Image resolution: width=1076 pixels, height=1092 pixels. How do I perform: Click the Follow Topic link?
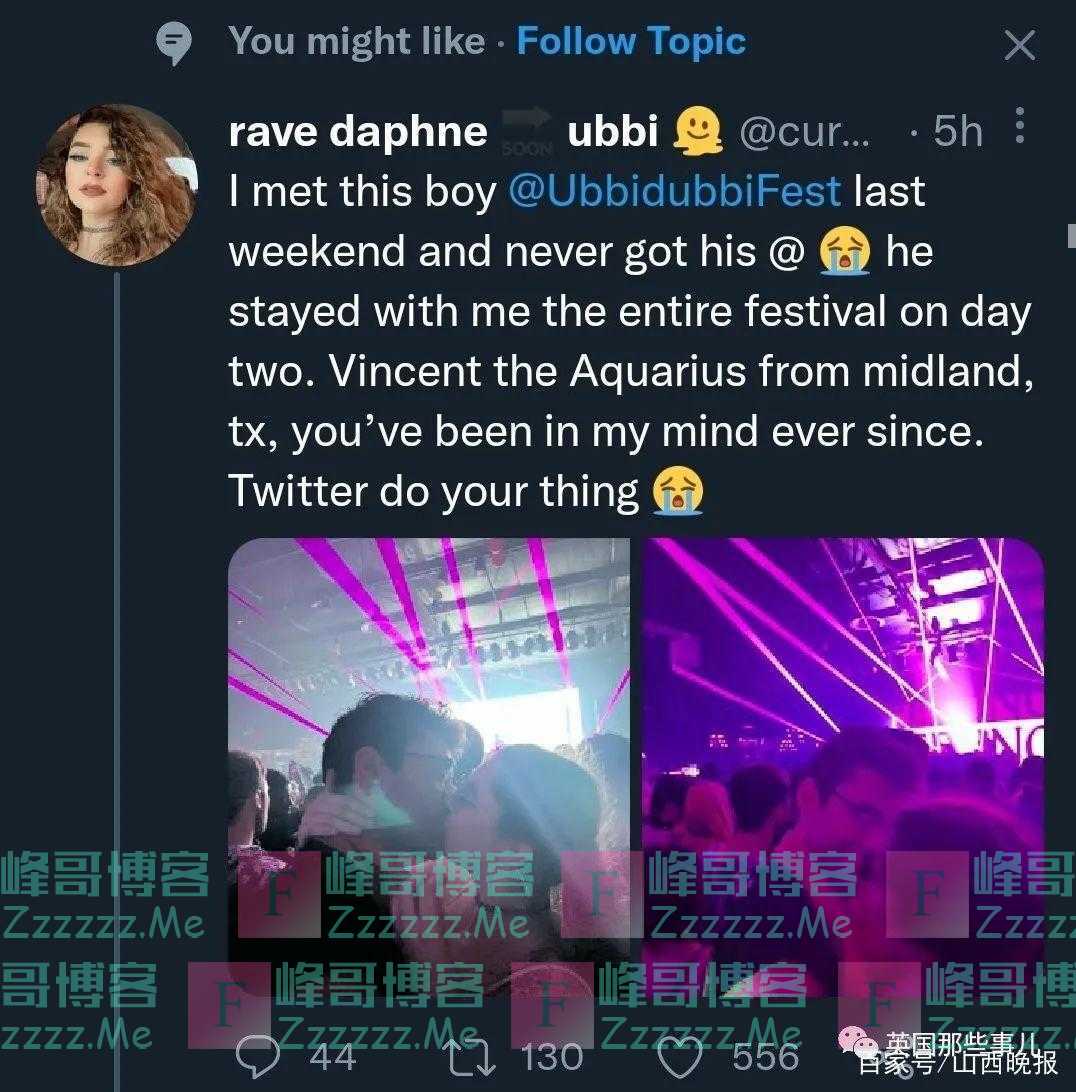(631, 41)
